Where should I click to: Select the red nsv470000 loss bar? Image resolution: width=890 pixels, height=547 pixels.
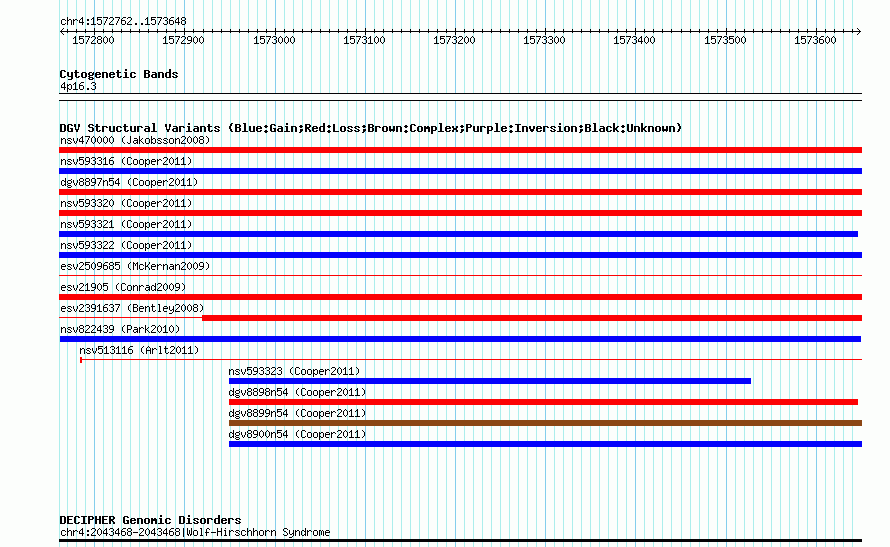click(460, 150)
